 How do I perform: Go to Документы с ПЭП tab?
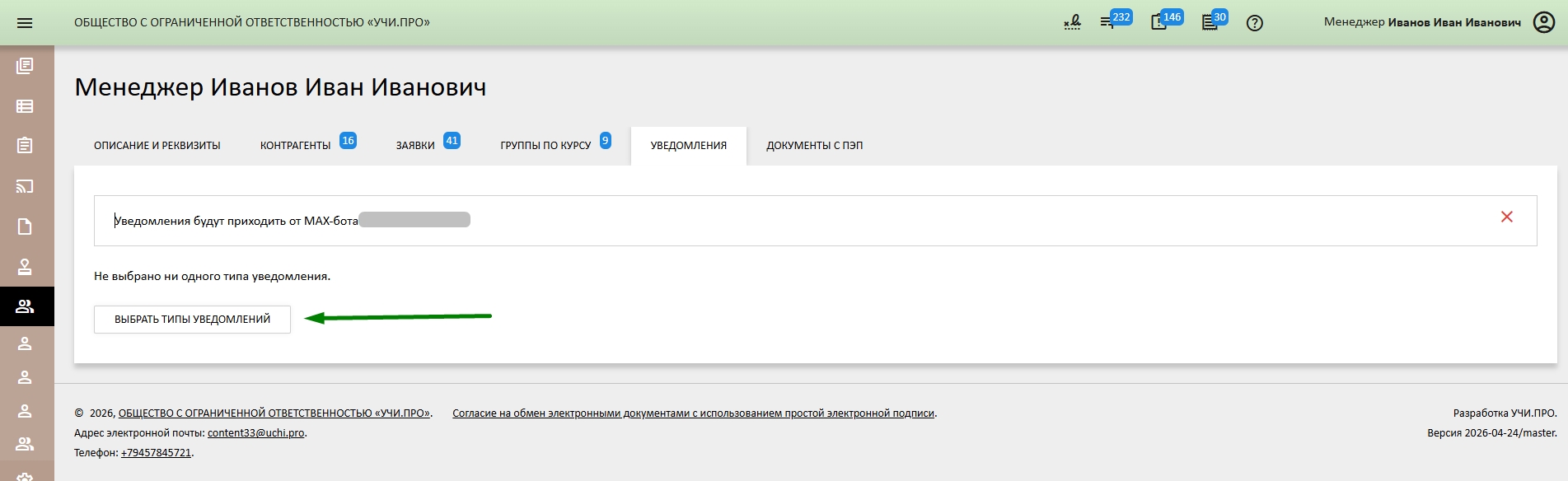coord(814,146)
